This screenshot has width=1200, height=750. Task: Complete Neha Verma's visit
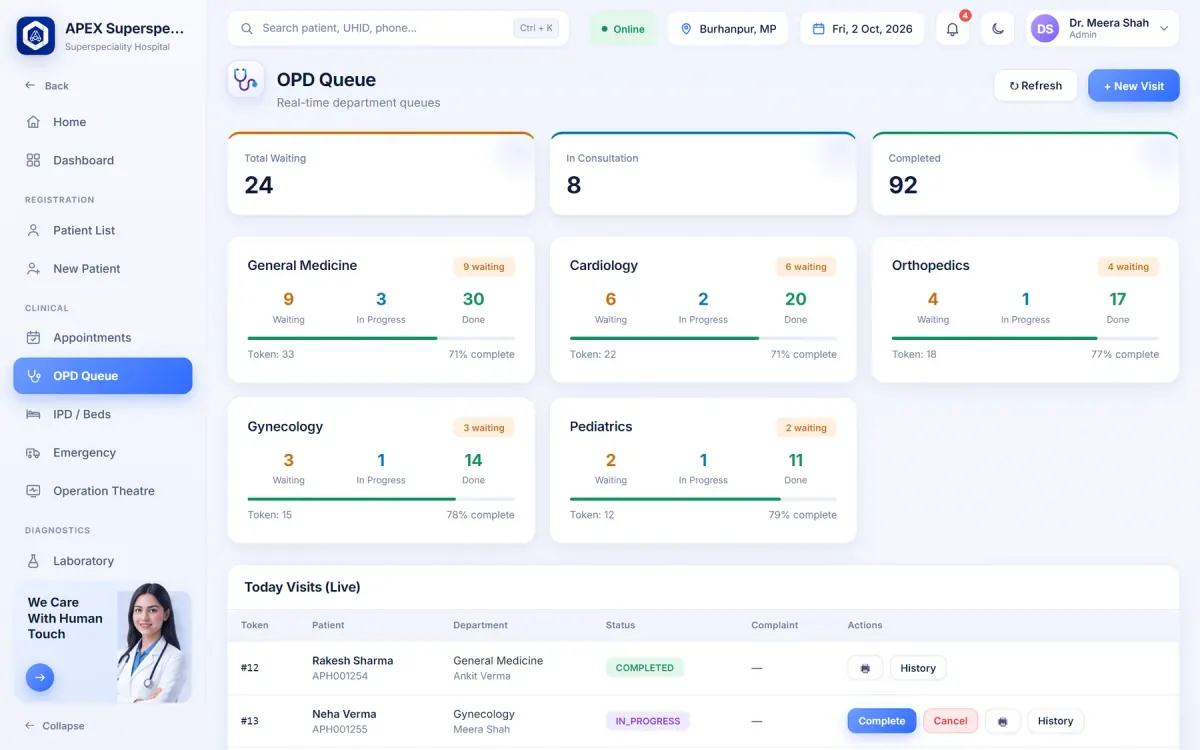click(x=881, y=721)
